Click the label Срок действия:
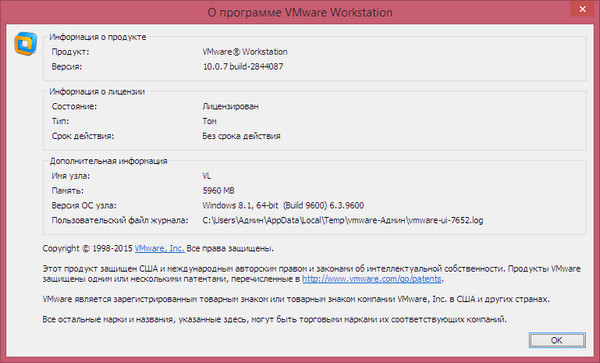Viewport: 600px width, 363px height. pos(83,136)
